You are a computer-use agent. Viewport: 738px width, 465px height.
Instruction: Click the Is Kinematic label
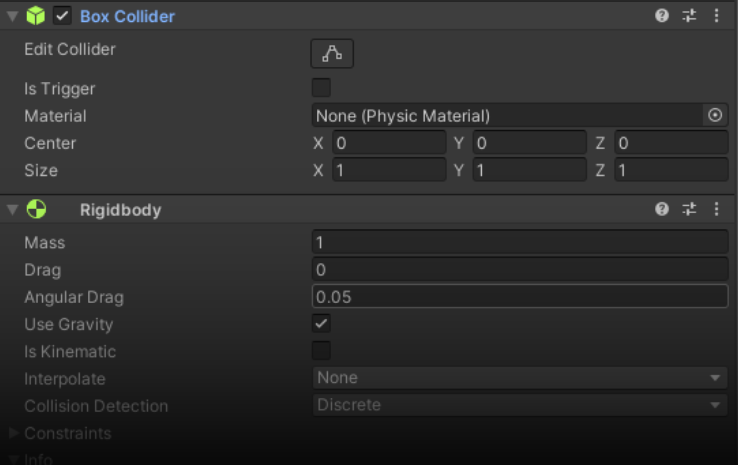[x=70, y=352]
